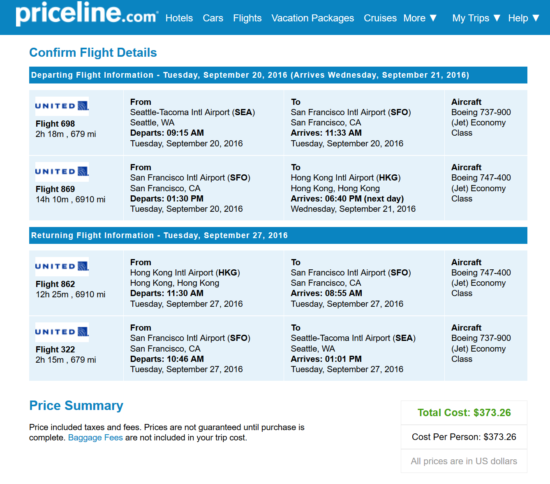
Task: Open the My Trips dropdown
Action: point(476,18)
